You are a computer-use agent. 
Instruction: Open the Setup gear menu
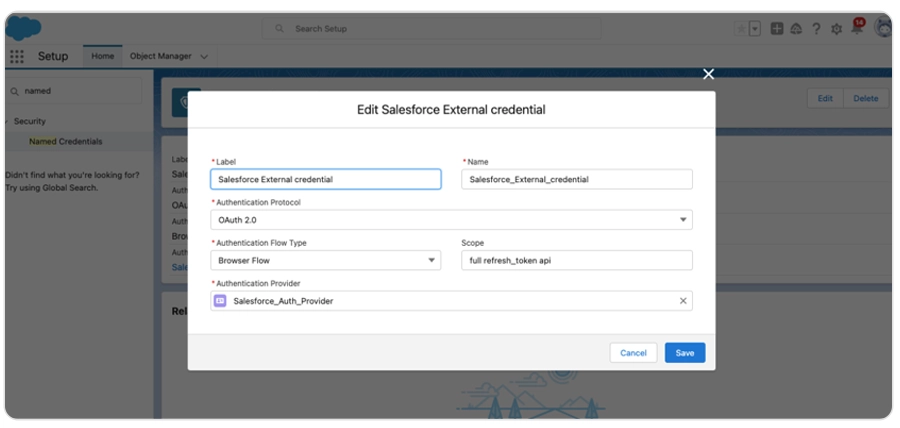point(836,29)
